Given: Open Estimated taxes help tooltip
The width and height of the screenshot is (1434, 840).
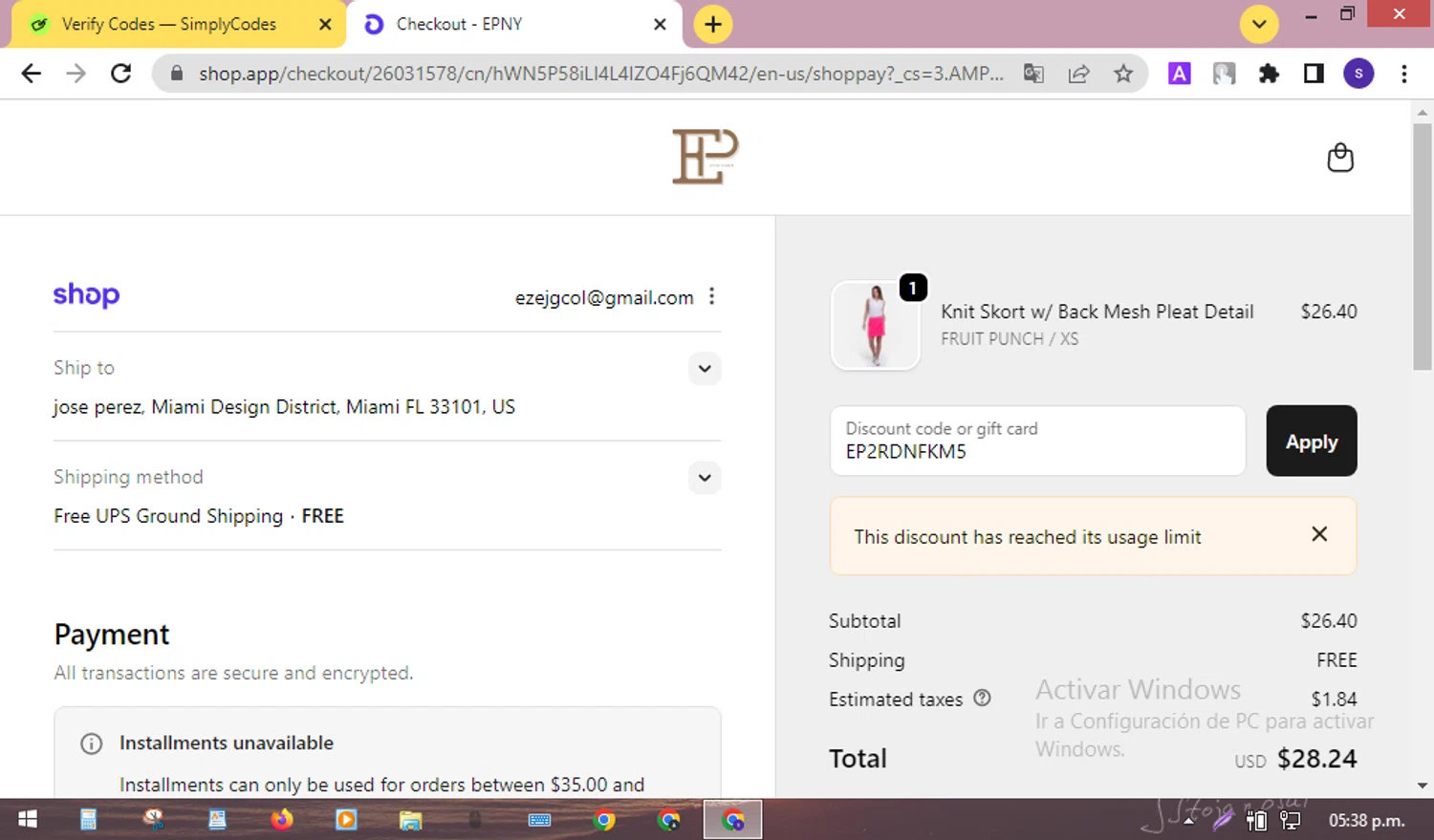Looking at the screenshot, I should (x=982, y=699).
